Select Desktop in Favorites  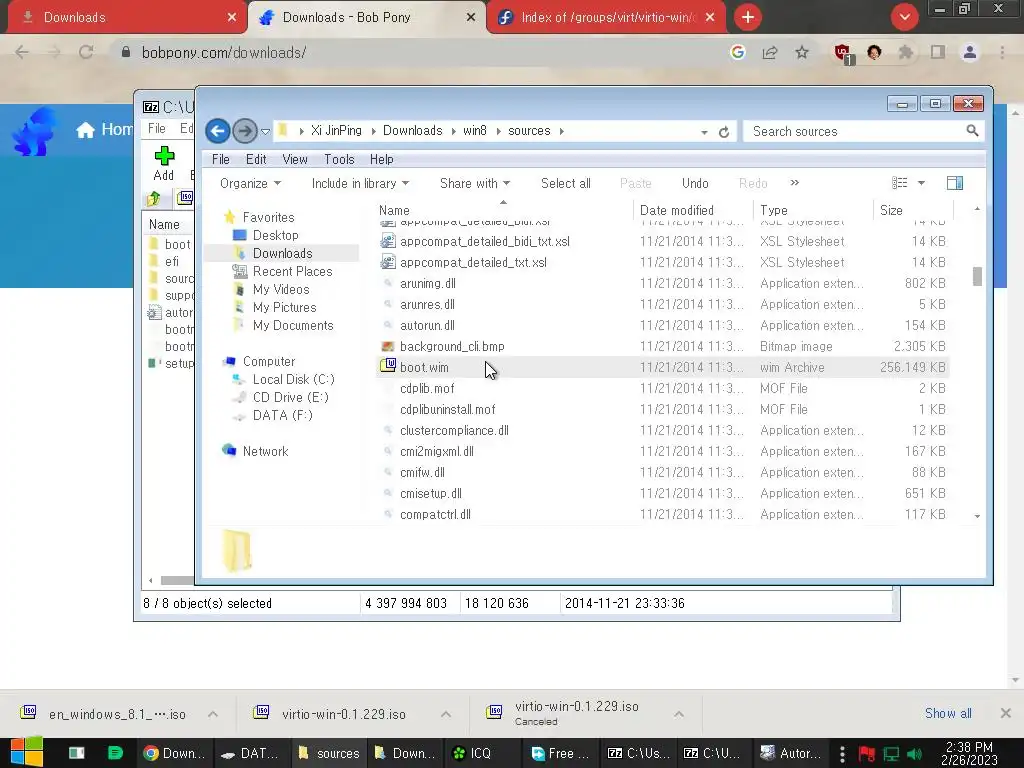[275, 235]
